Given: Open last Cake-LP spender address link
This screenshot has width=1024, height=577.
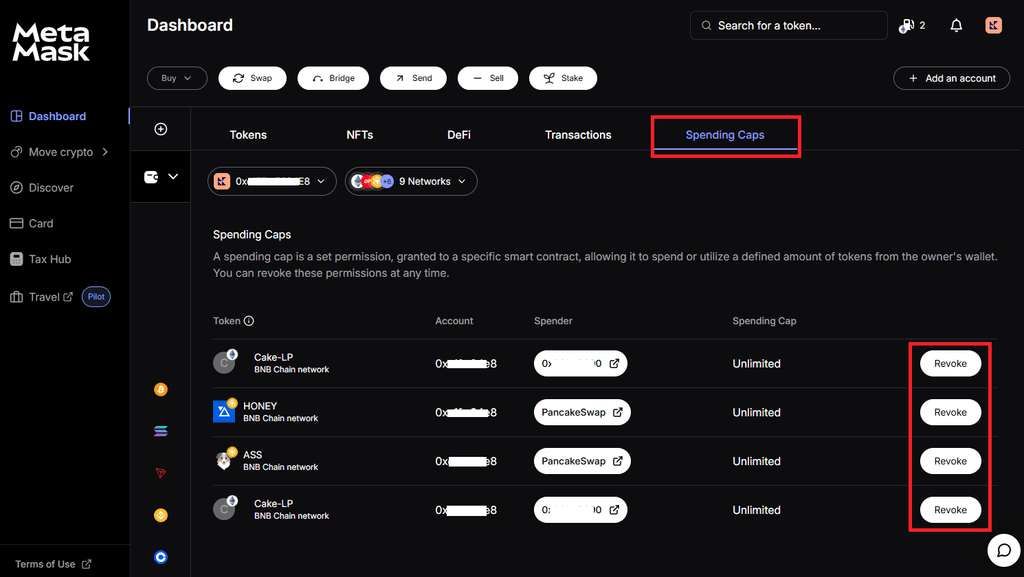Looking at the screenshot, I should (x=581, y=510).
